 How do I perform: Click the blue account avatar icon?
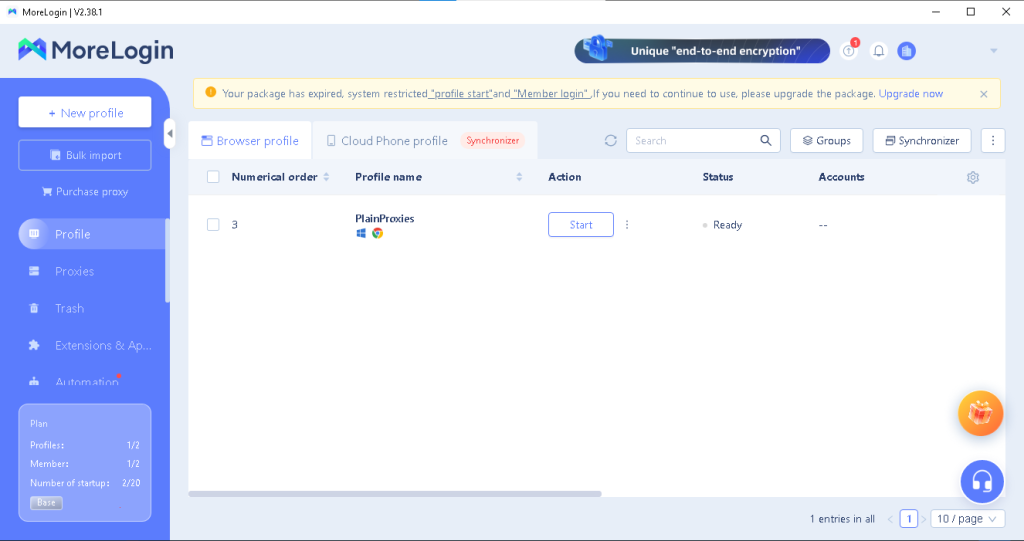click(x=906, y=51)
